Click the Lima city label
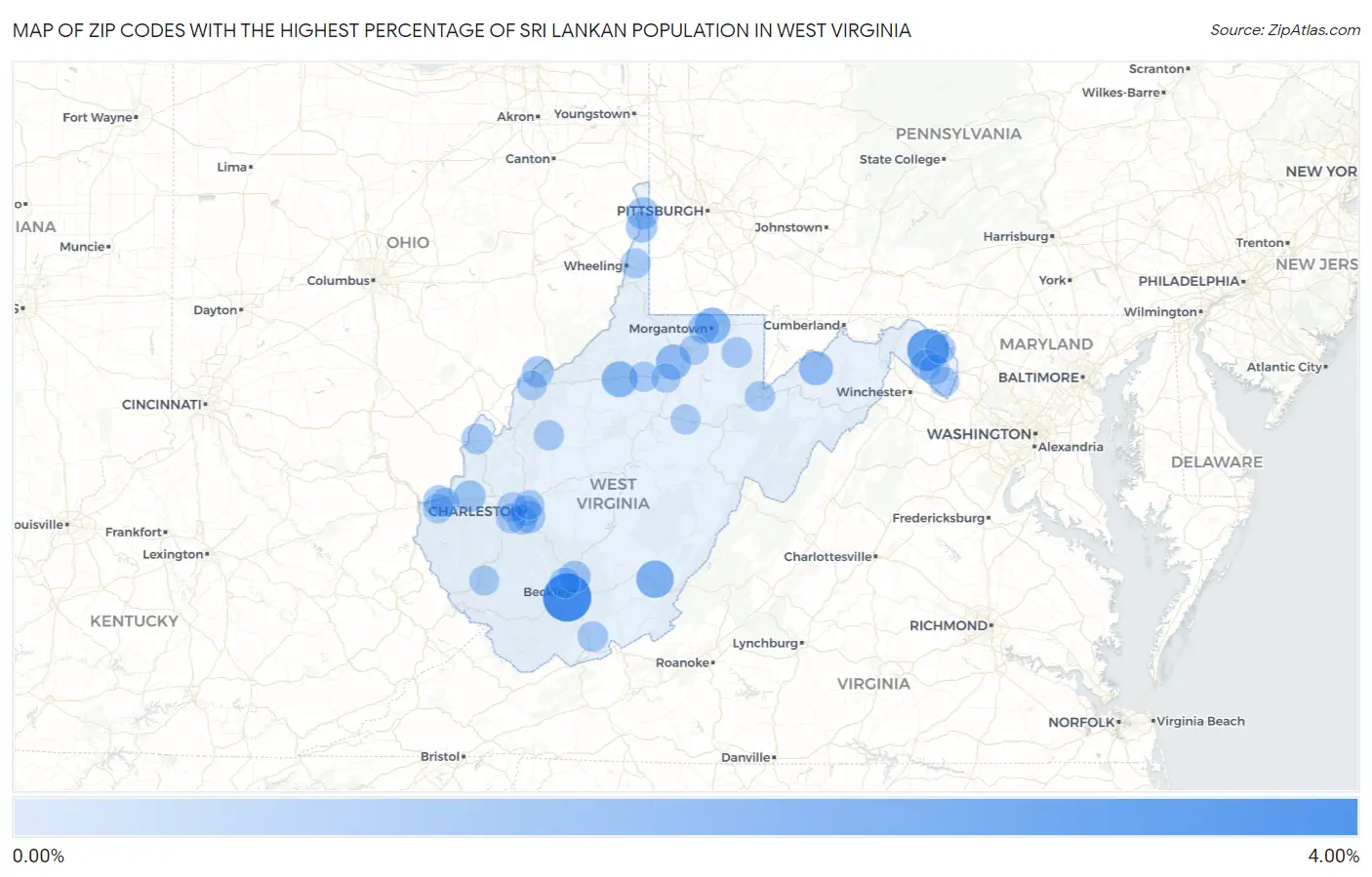1372x877 pixels. click(x=232, y=168)
